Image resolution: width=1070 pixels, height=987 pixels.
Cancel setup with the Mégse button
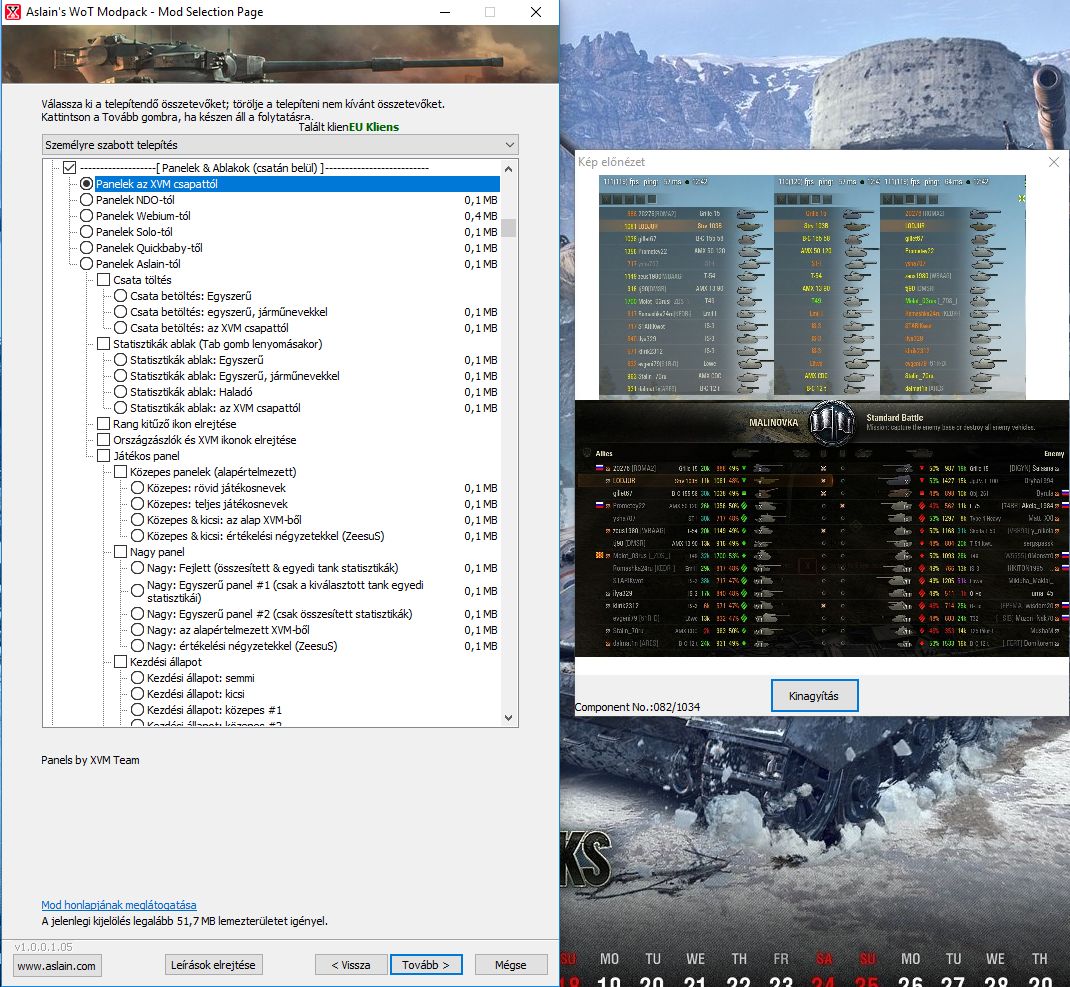tap(511, 965)
